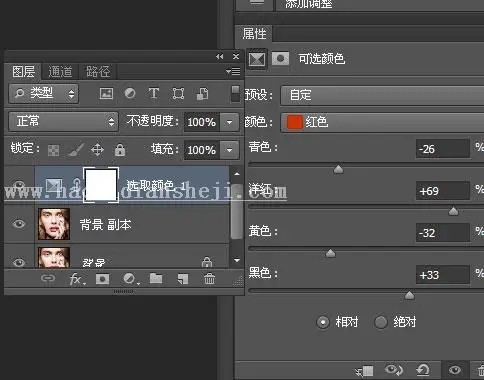Click the link layers icon
This screenshot has height=380, width=484.
coord(48,278)
